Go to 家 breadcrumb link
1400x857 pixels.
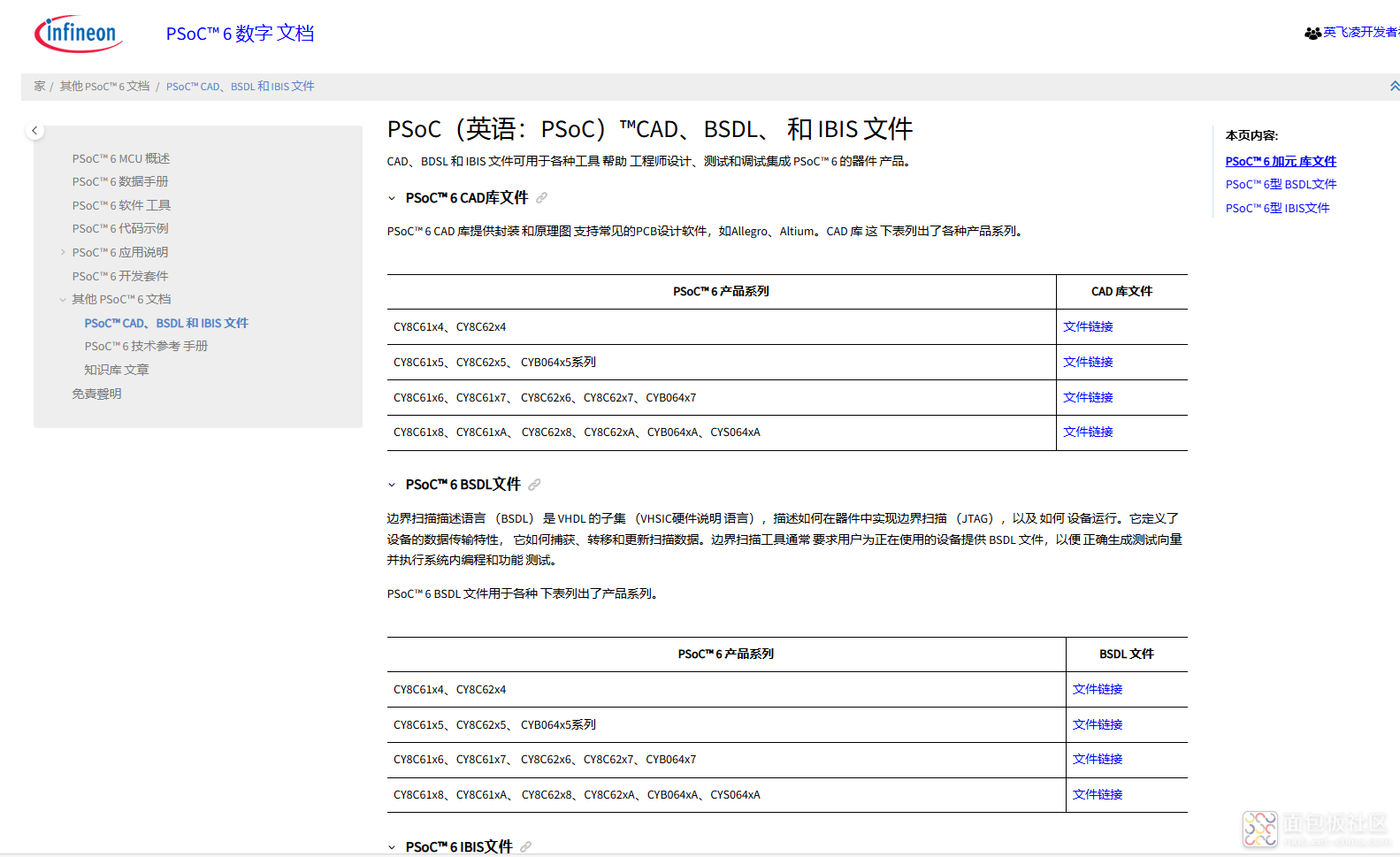[x=40, y=86]
